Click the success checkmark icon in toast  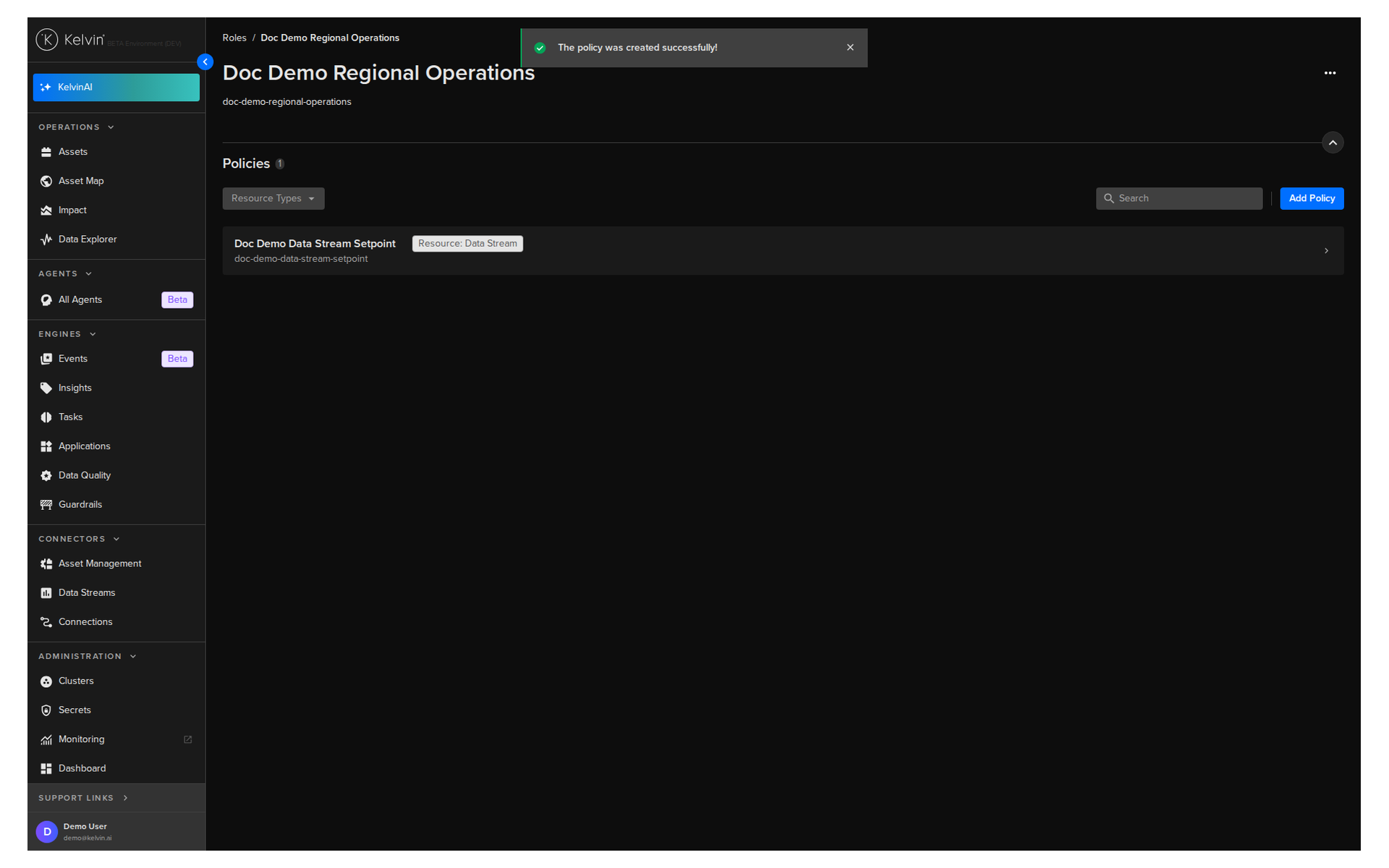[x=540, y=48]
